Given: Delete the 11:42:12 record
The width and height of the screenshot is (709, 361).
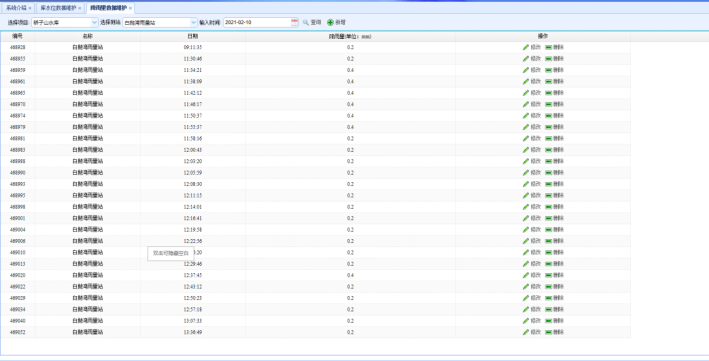Looking at the screenshot, I should (555, 93).
